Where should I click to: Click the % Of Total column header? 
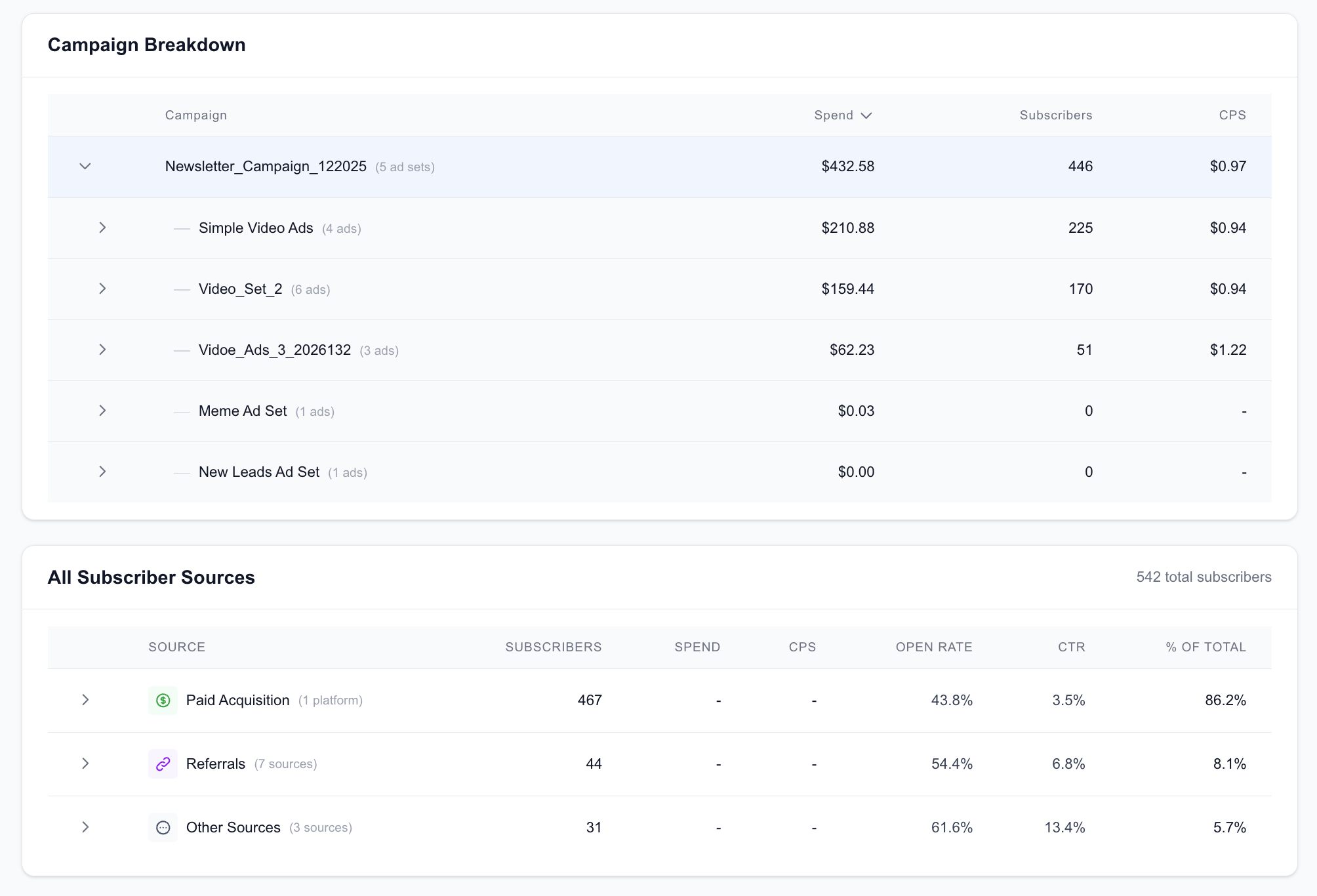1206,647
